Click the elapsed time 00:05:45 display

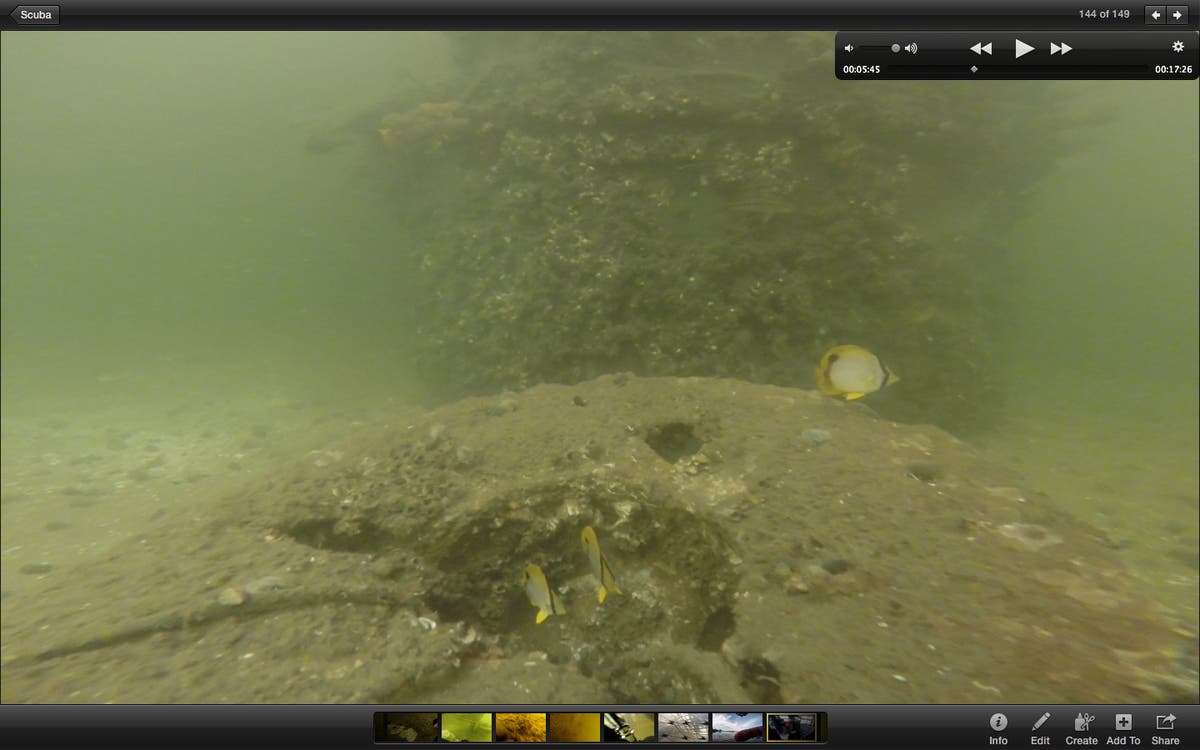[861, 70]
